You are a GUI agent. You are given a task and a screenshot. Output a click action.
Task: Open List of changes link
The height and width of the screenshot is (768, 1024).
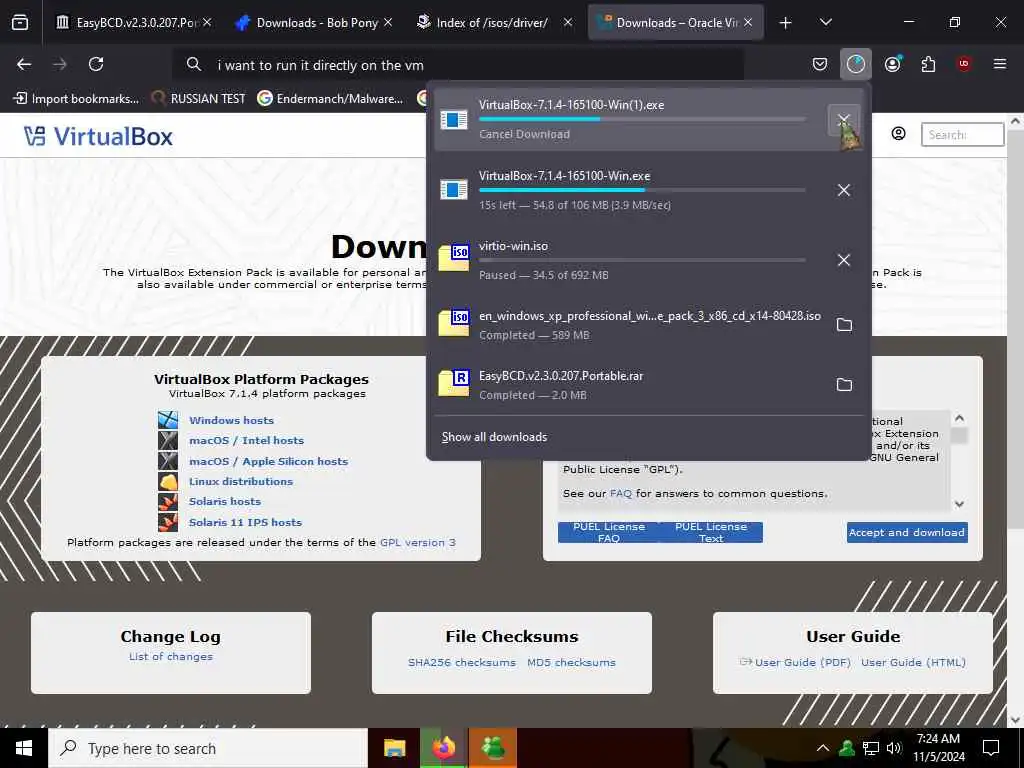coord(170,656)
